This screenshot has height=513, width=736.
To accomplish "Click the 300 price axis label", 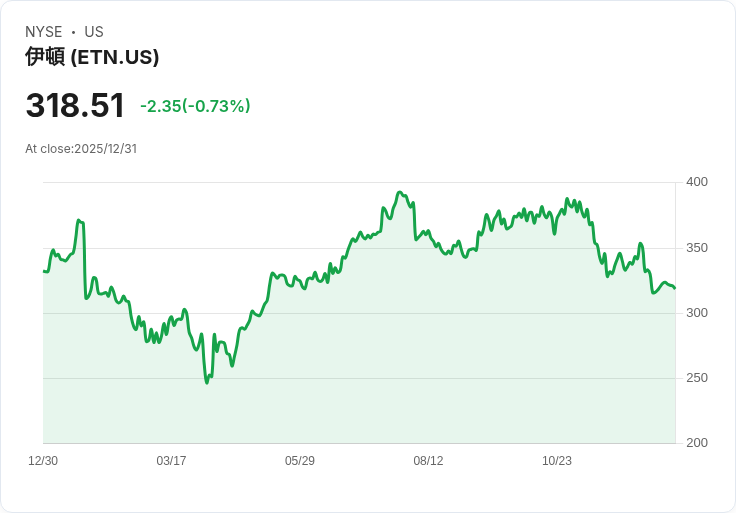I will 697,313.
